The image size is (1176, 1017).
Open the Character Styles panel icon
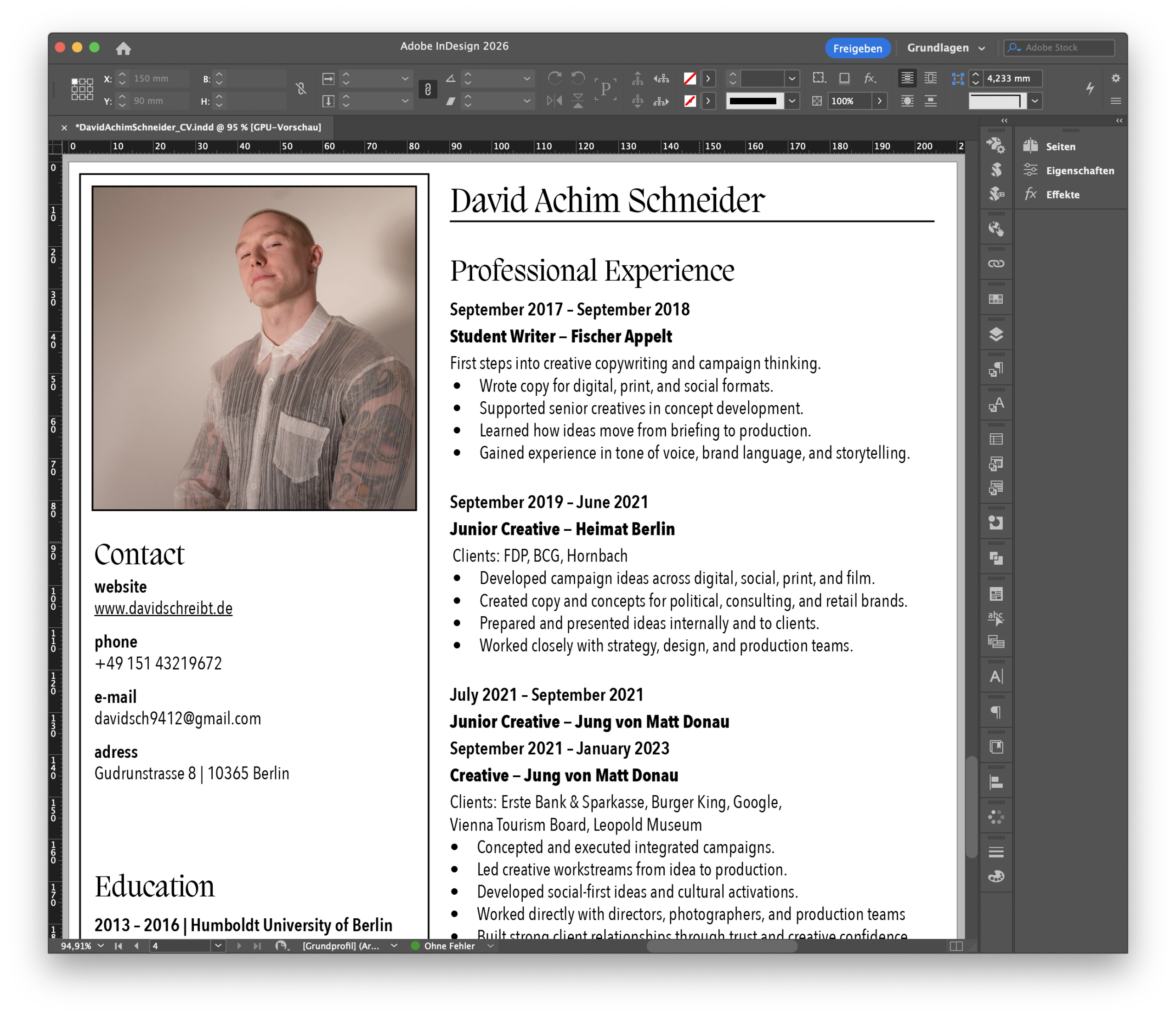point(995,405)
